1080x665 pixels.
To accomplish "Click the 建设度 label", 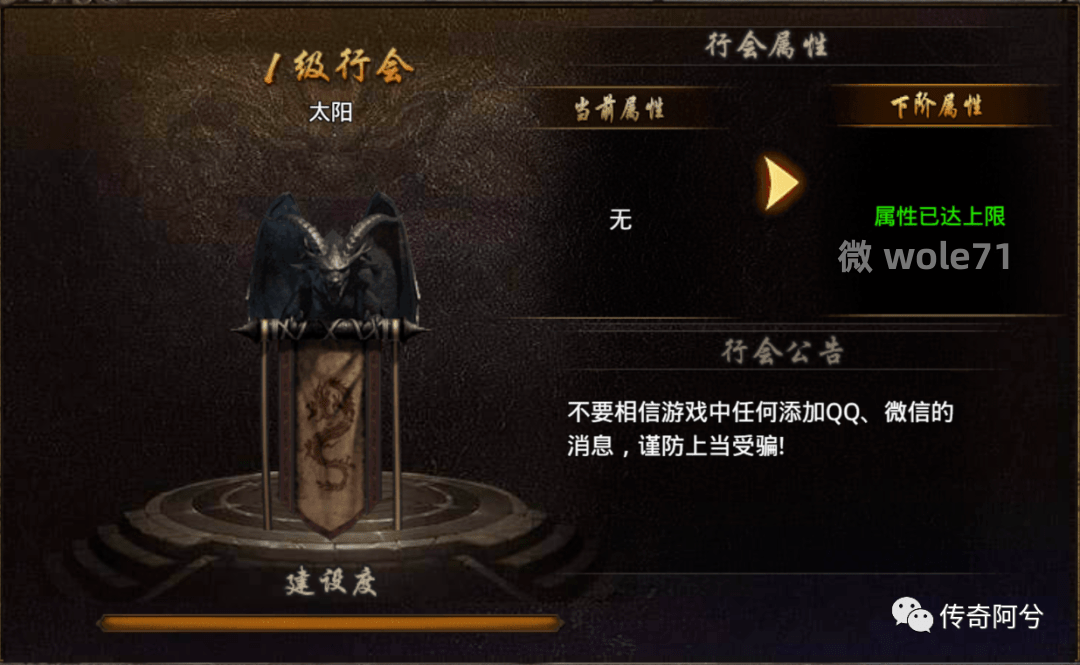I will (331, 583).
